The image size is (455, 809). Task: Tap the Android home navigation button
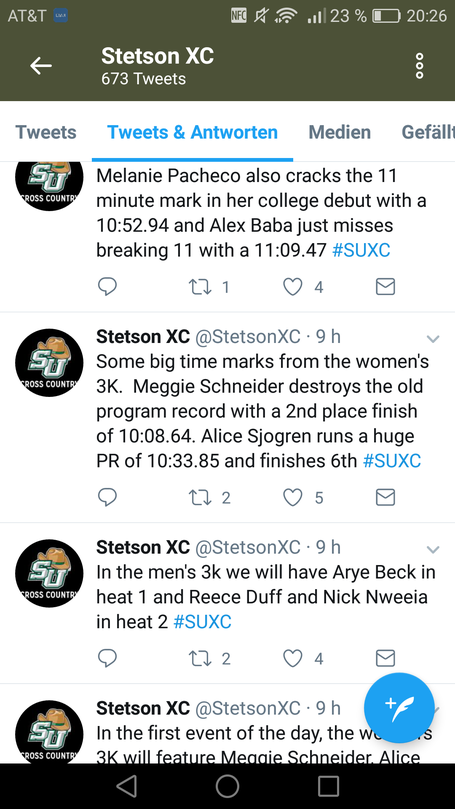point(227,786)
